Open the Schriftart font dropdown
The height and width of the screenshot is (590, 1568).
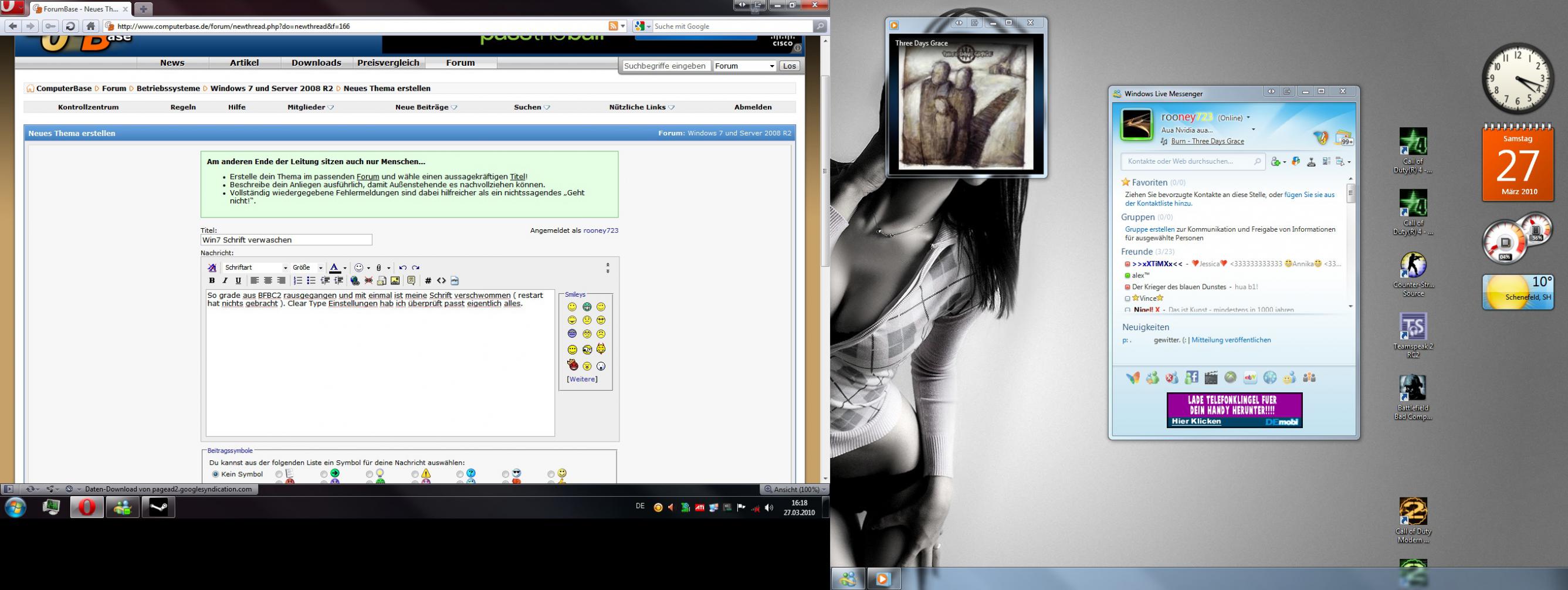(256, 268)
